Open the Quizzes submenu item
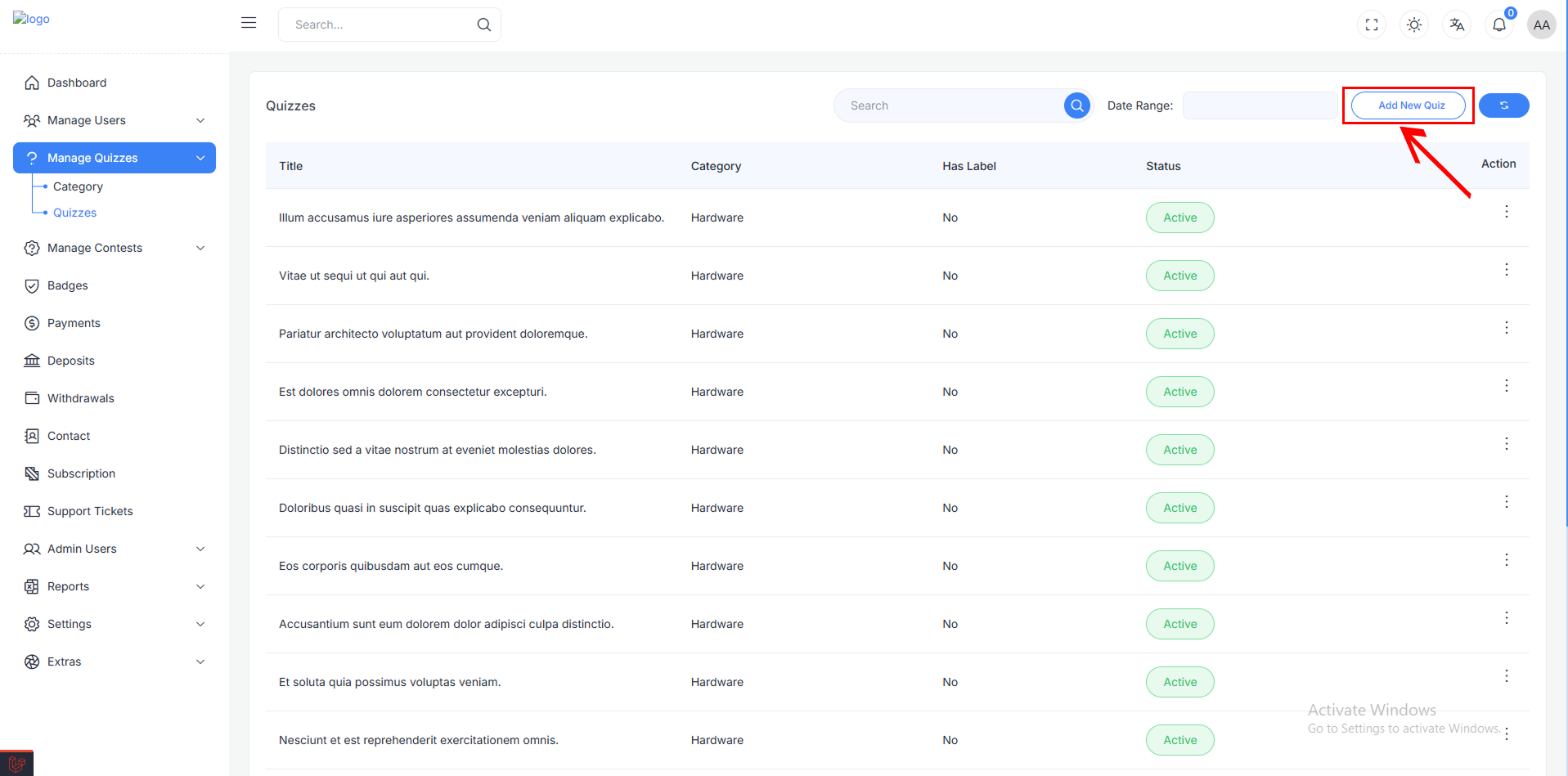1568x776 pixels. (74, 213)
